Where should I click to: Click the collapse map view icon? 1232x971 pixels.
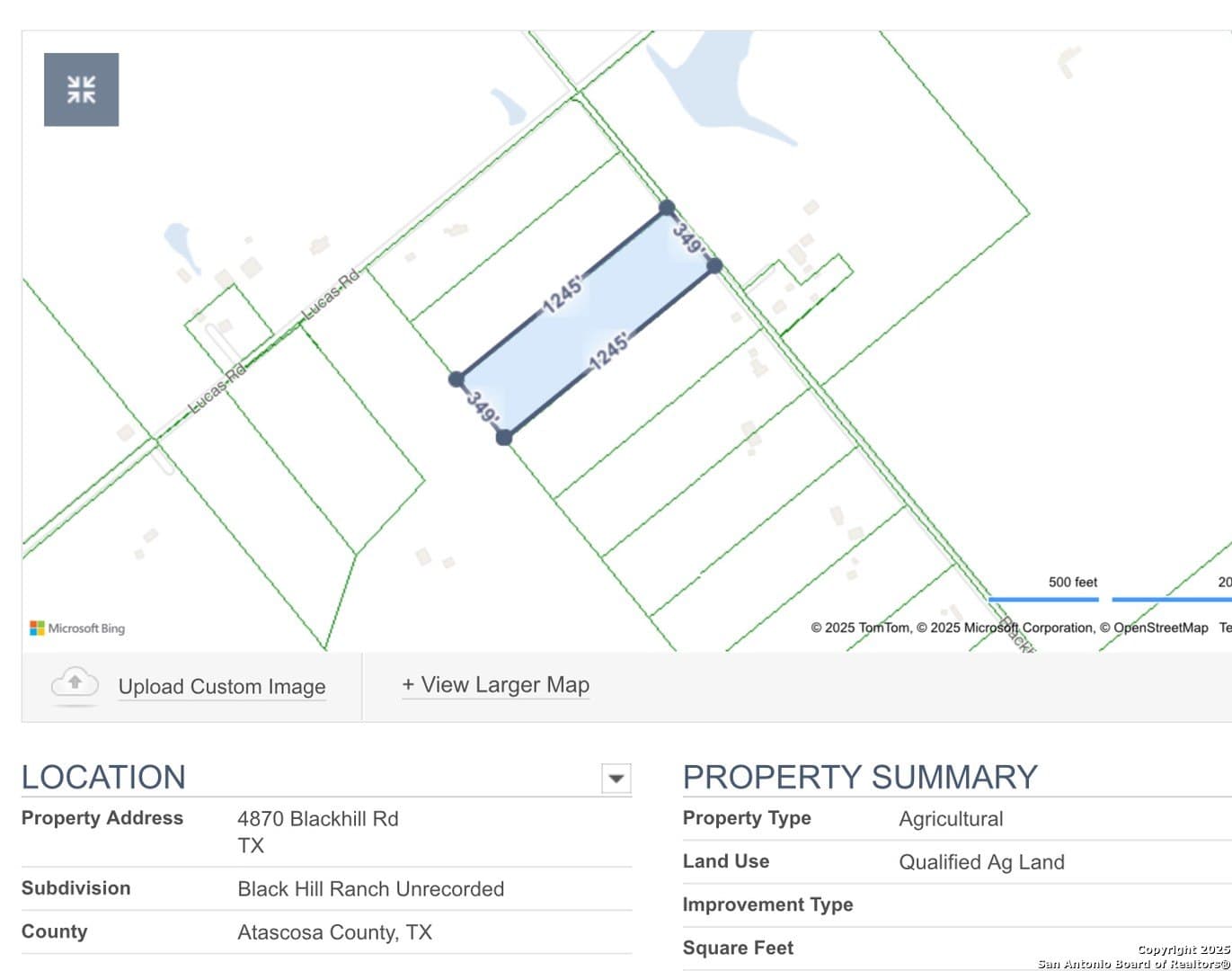pyautogui.click(x=81, y=89)
